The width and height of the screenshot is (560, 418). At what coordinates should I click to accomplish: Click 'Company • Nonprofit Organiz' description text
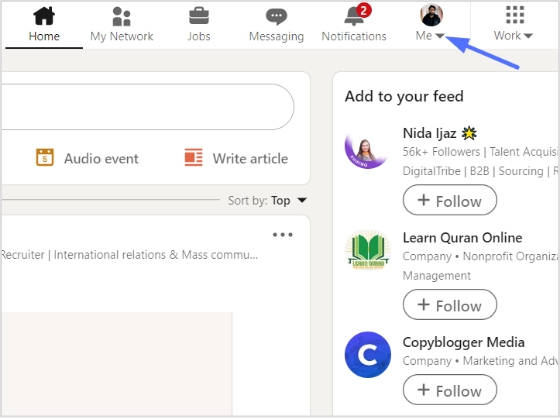point(480,257)
